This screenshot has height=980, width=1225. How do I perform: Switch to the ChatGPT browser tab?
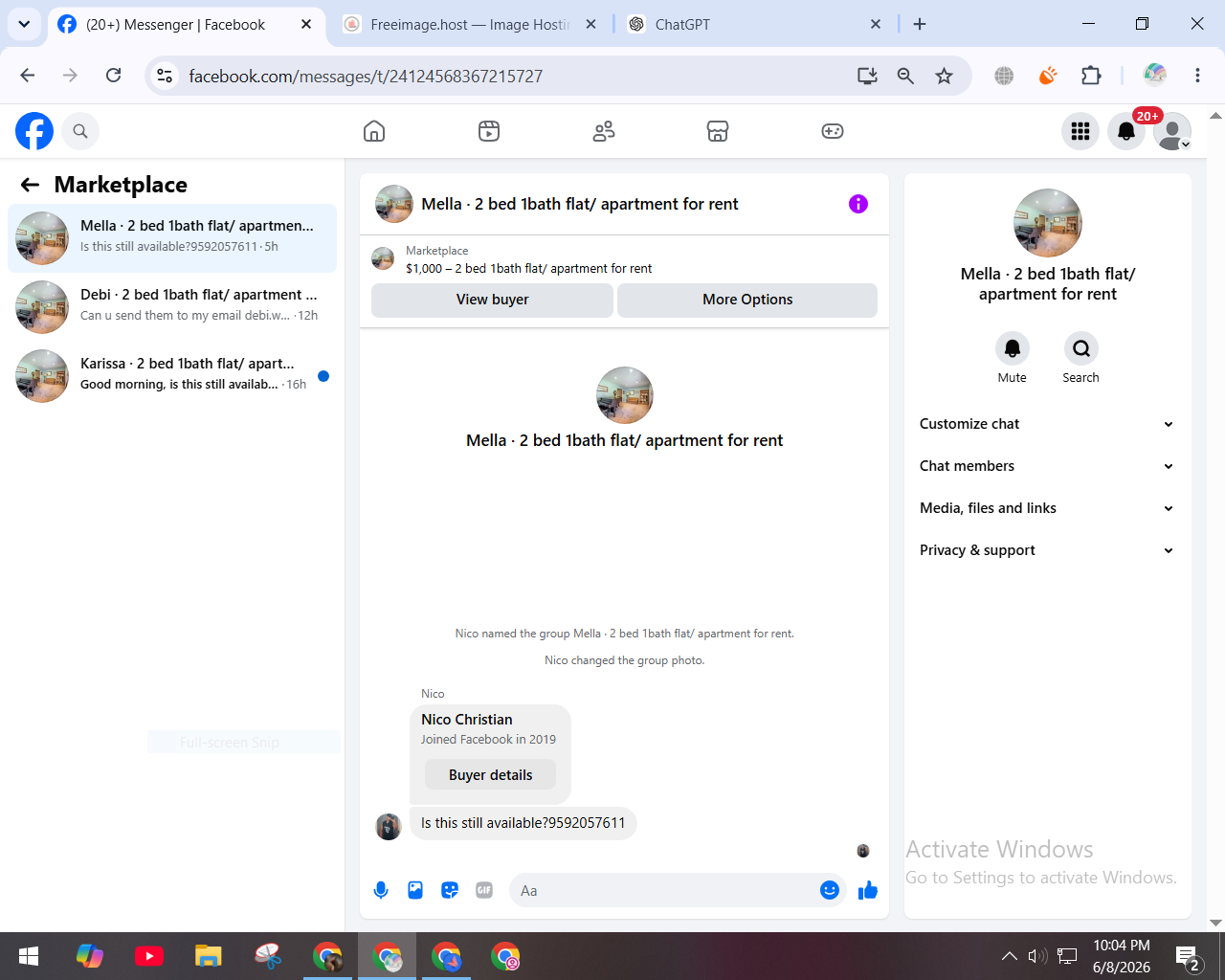(756, 25)
